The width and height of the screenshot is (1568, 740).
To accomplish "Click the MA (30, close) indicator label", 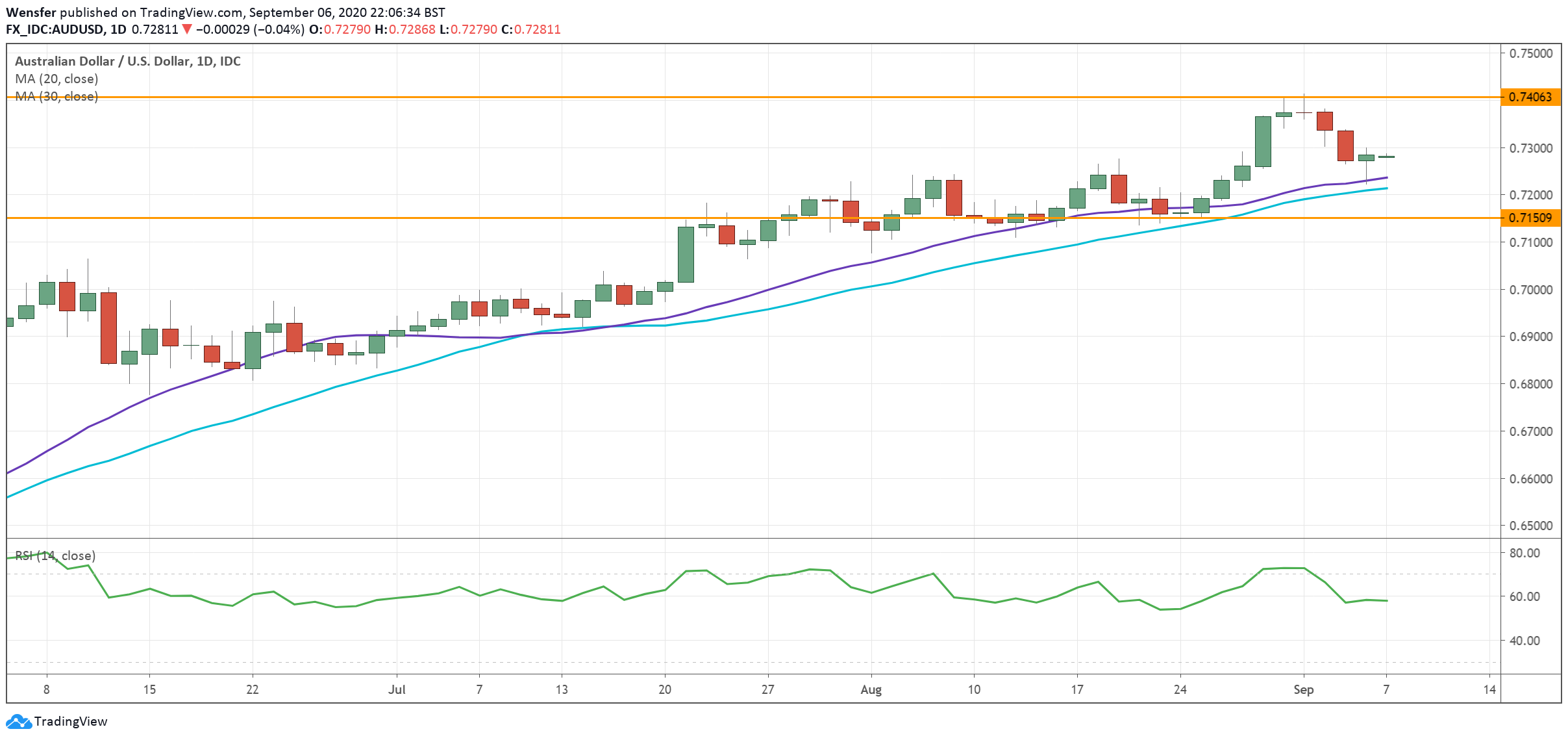I will [56, 96].
